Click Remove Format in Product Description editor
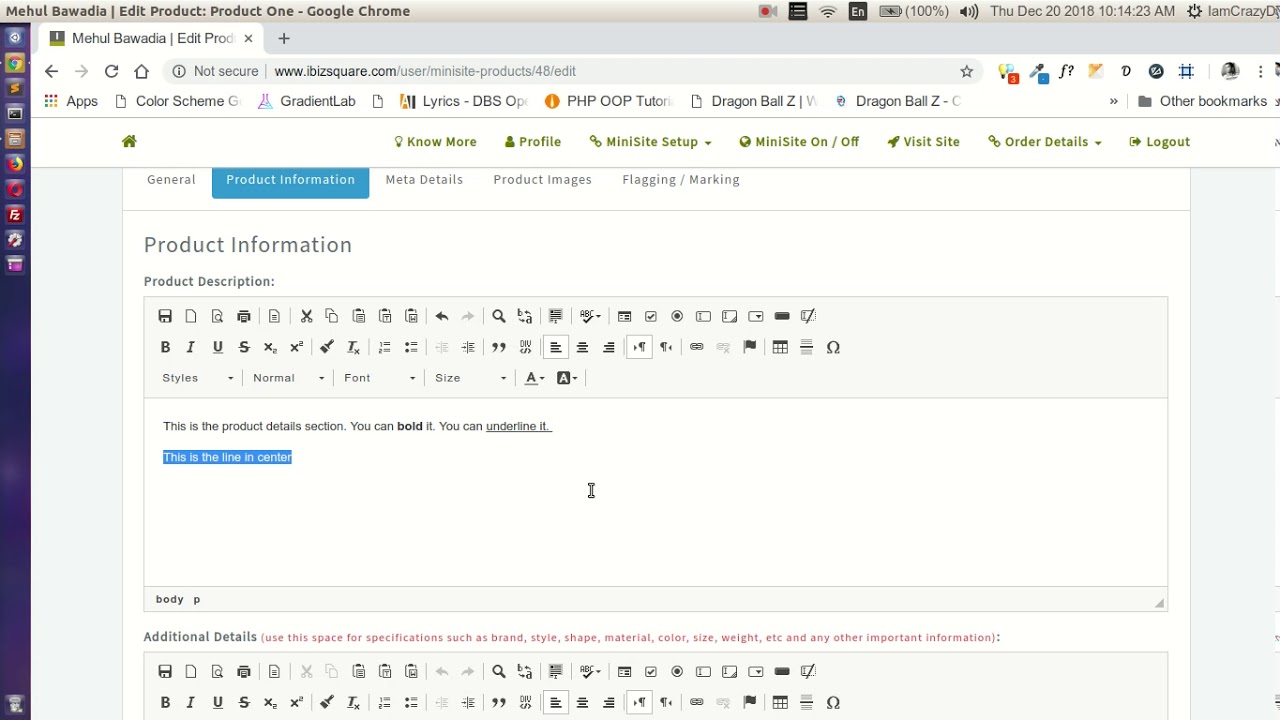The image size is (1280, 720). point(353,347)
